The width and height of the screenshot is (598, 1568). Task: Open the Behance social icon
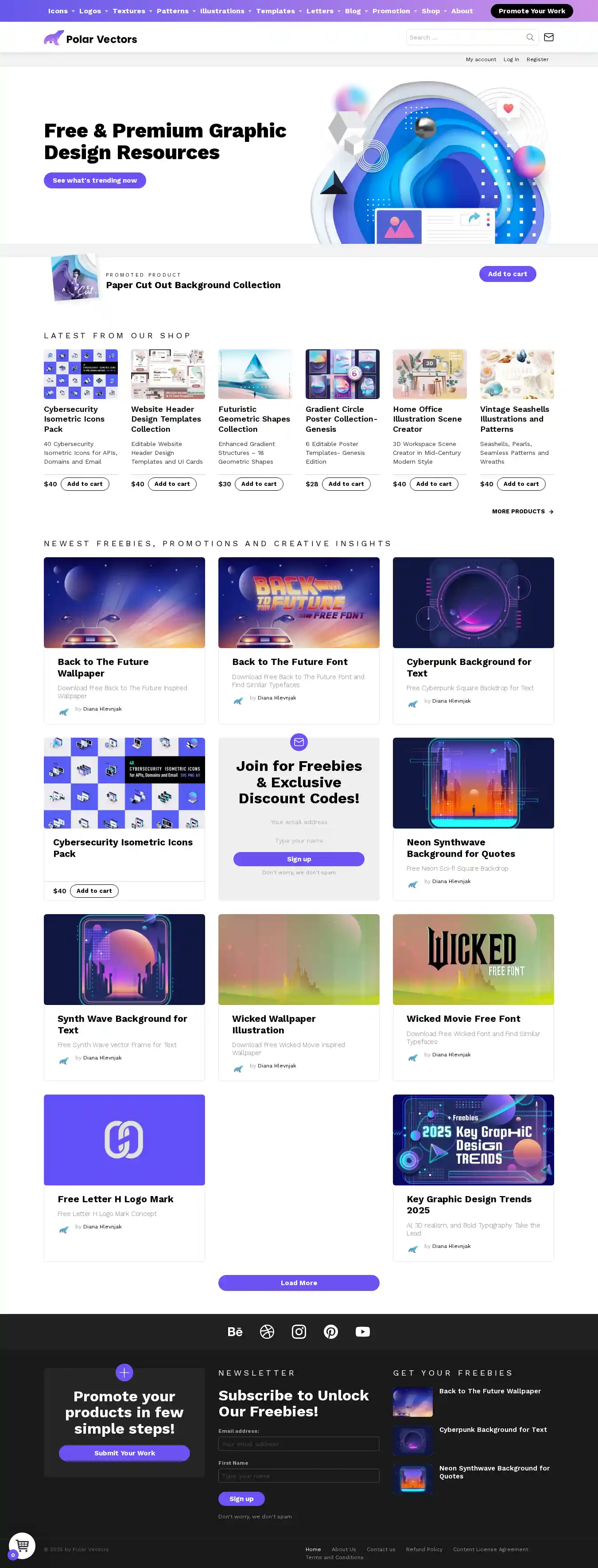[x=235, y=1332]
